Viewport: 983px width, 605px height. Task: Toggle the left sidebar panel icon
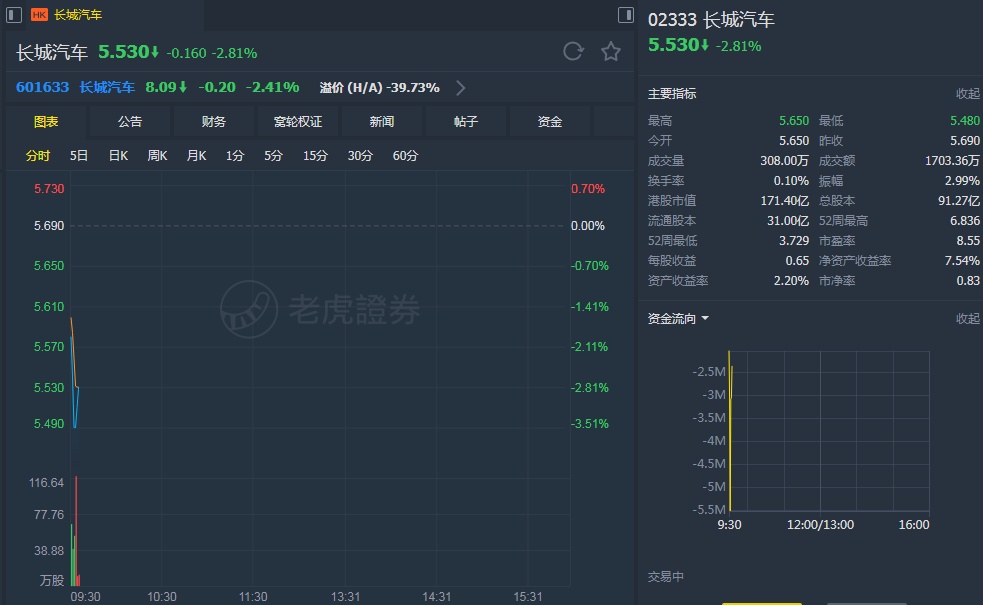(14, 14)
